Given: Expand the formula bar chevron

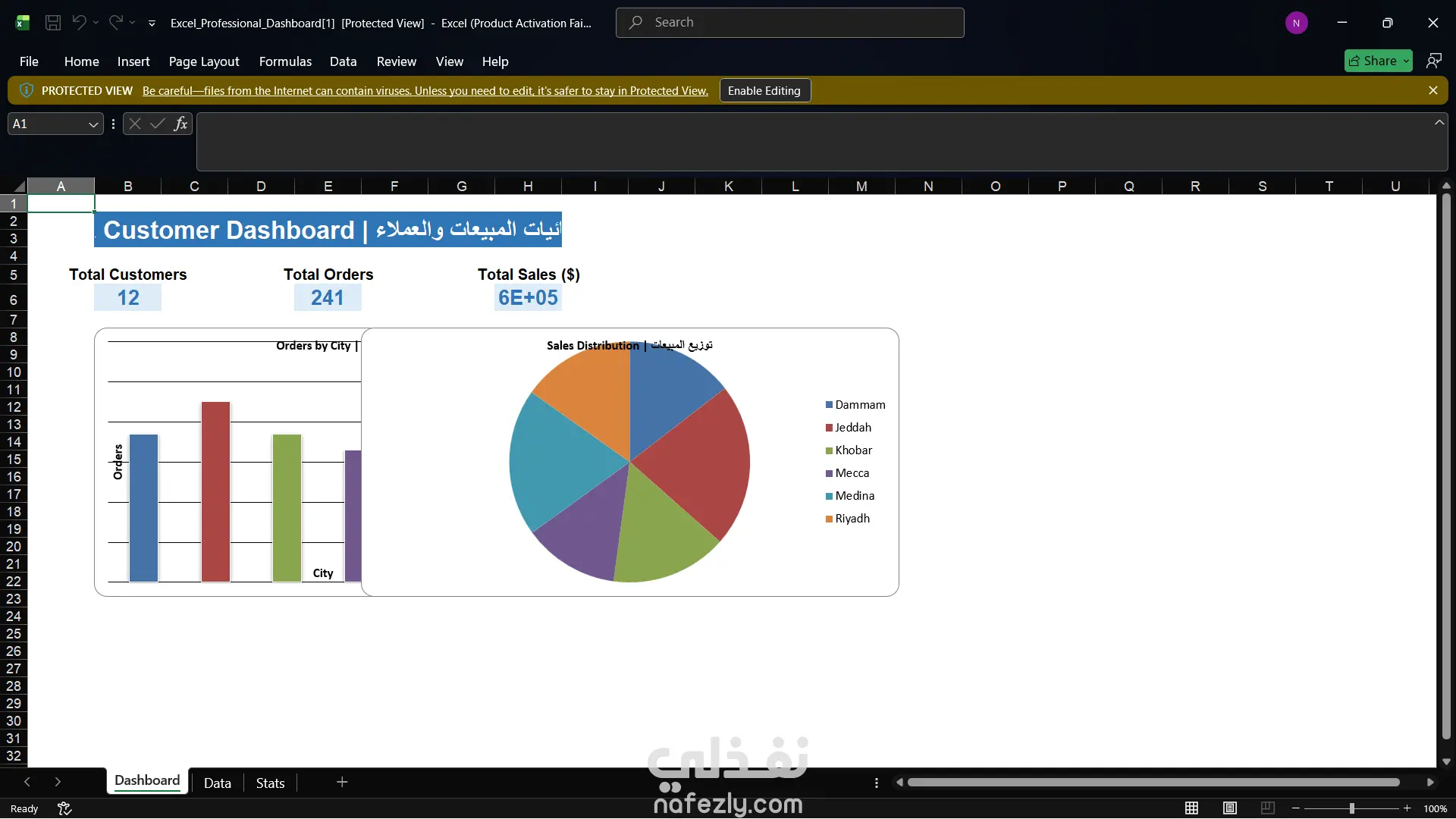Looking at the screenshot, I should pyautogui.click(x=1439, y=122).
